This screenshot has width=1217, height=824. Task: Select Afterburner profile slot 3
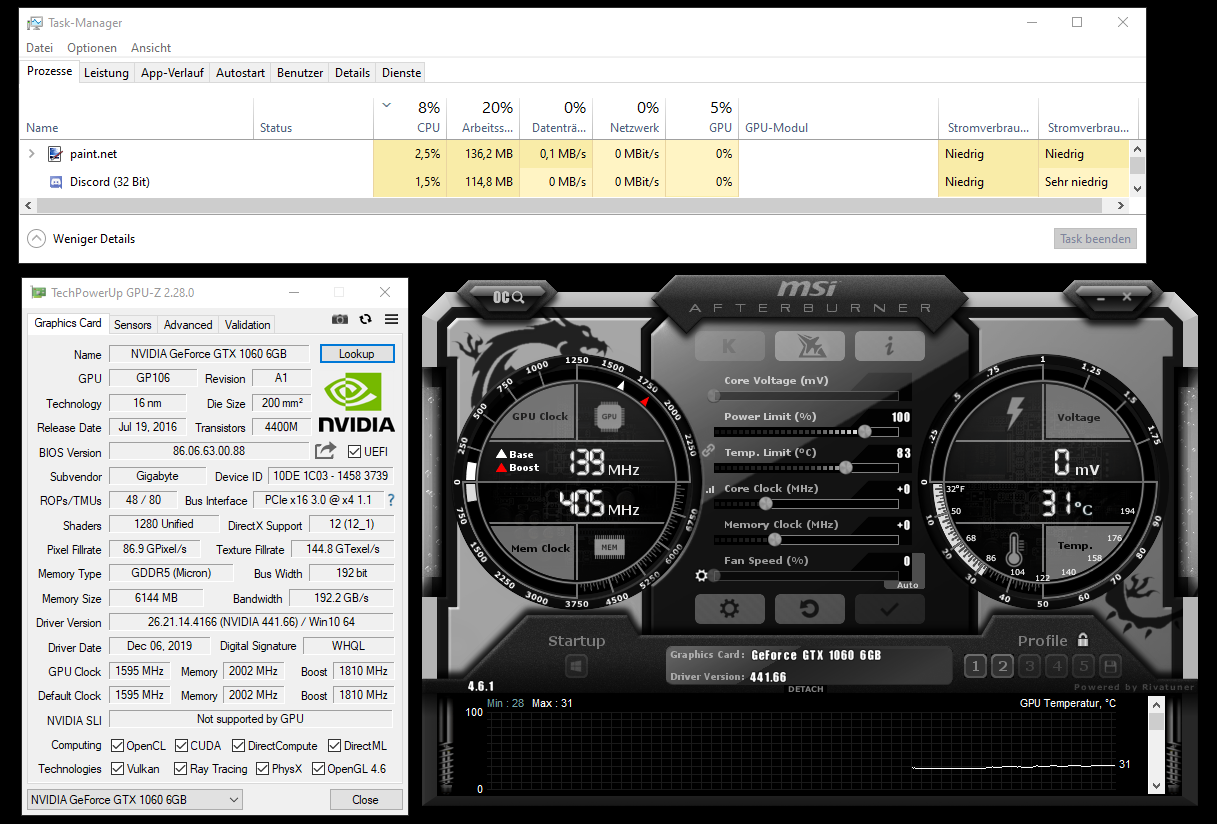coord(1029,666)
